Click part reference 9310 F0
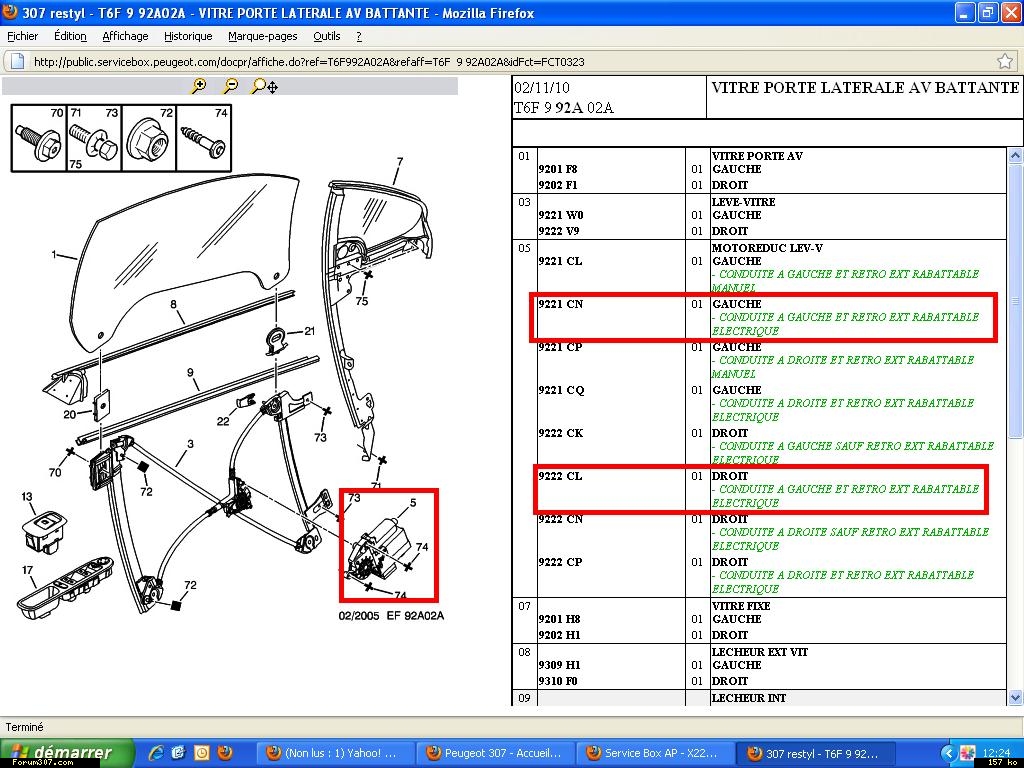 [x=558, y=681]
